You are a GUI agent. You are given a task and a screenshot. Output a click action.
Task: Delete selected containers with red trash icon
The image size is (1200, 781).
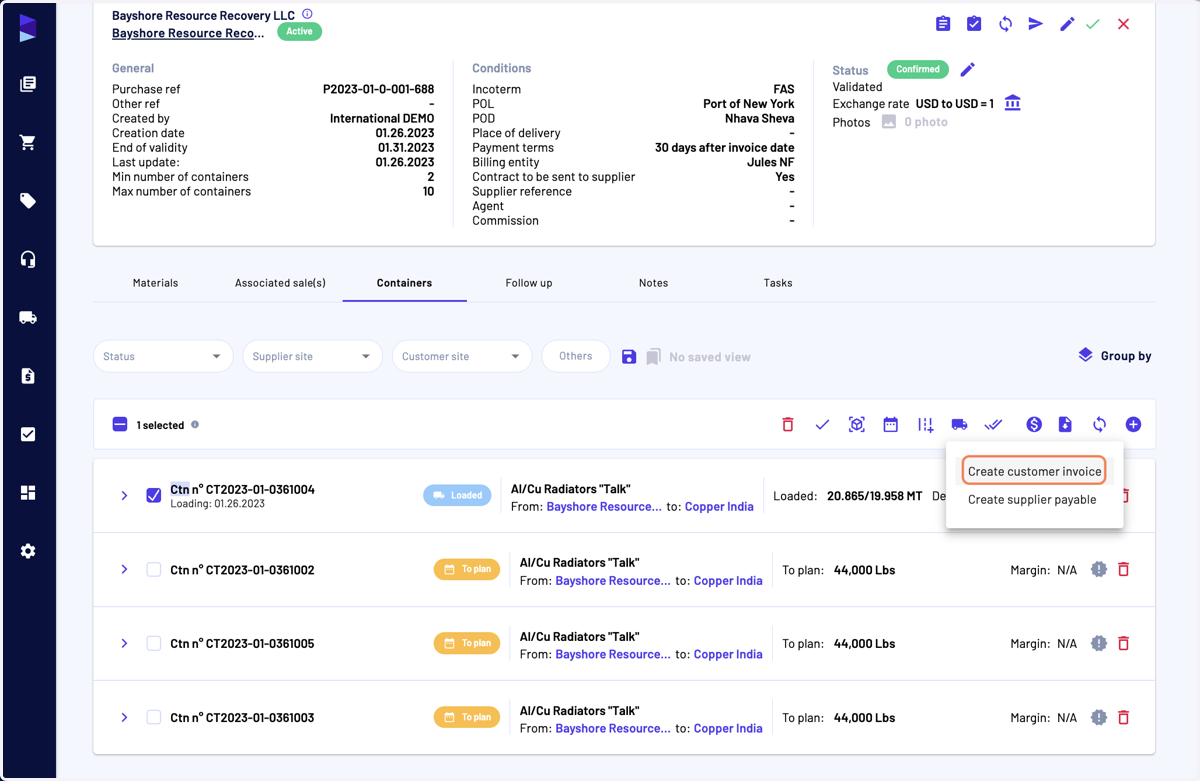(x=788, y=425)
